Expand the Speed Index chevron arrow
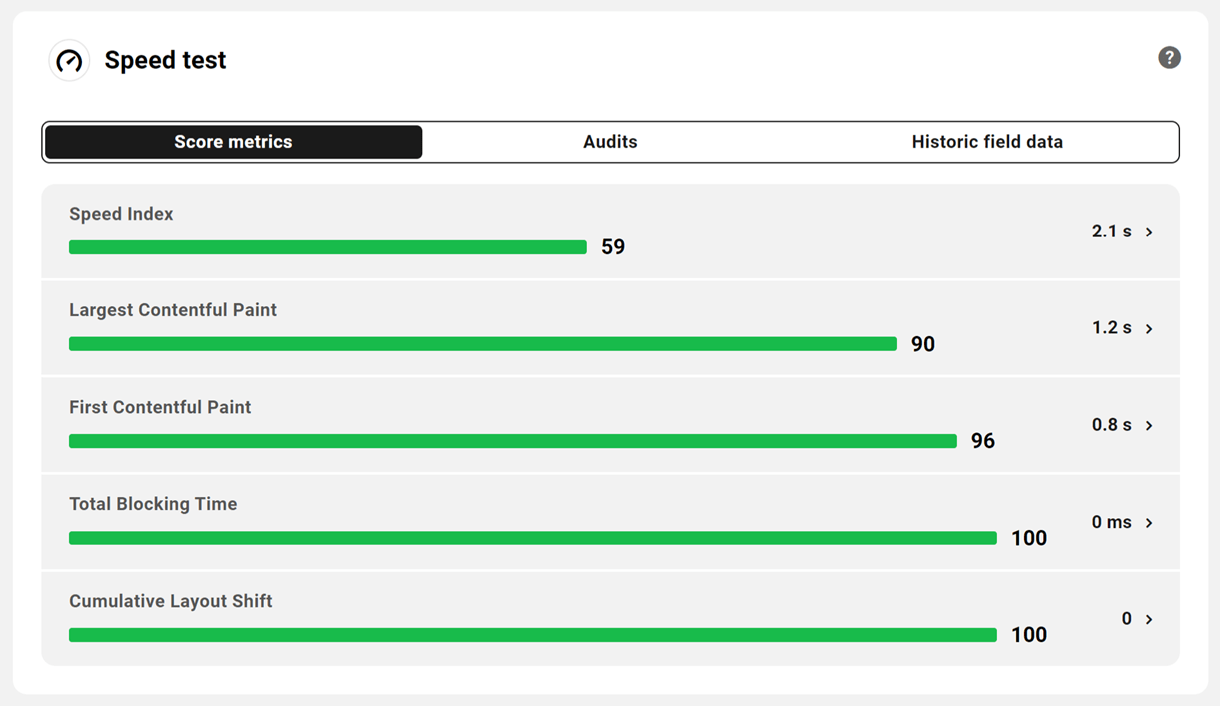This screenshot has height=706, width=1220. 1149,232
